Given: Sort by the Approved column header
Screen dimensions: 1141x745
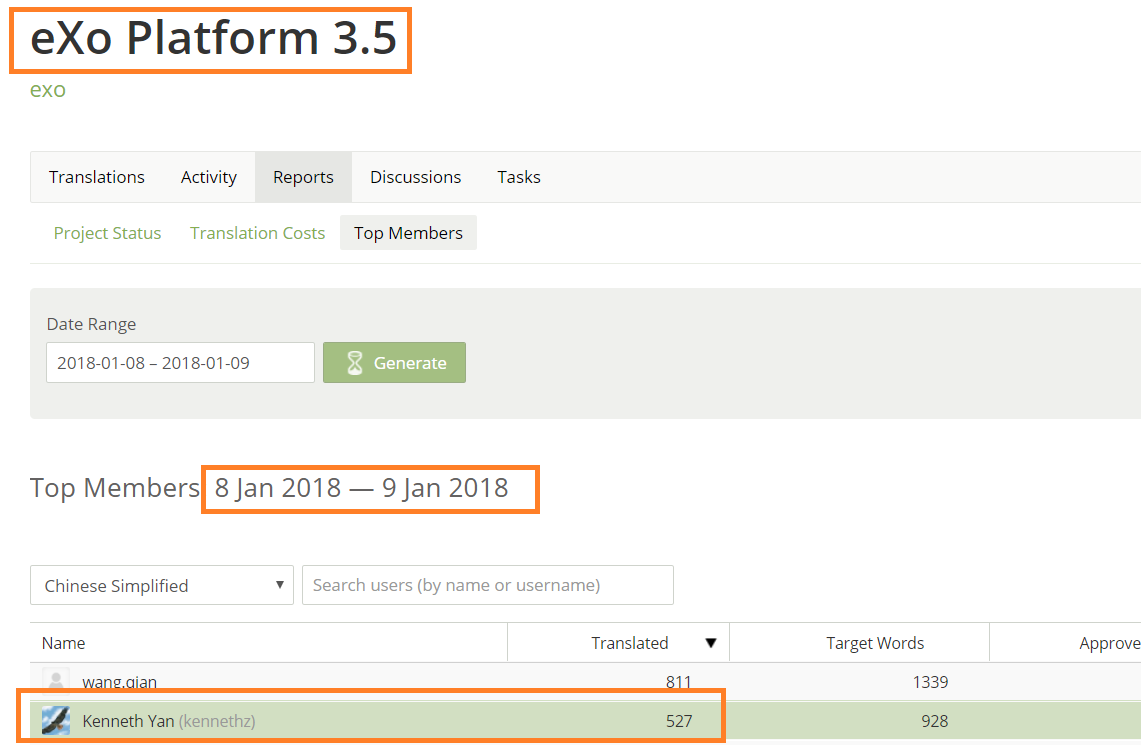Looking at the screenshot, I should coord(1110,643).
